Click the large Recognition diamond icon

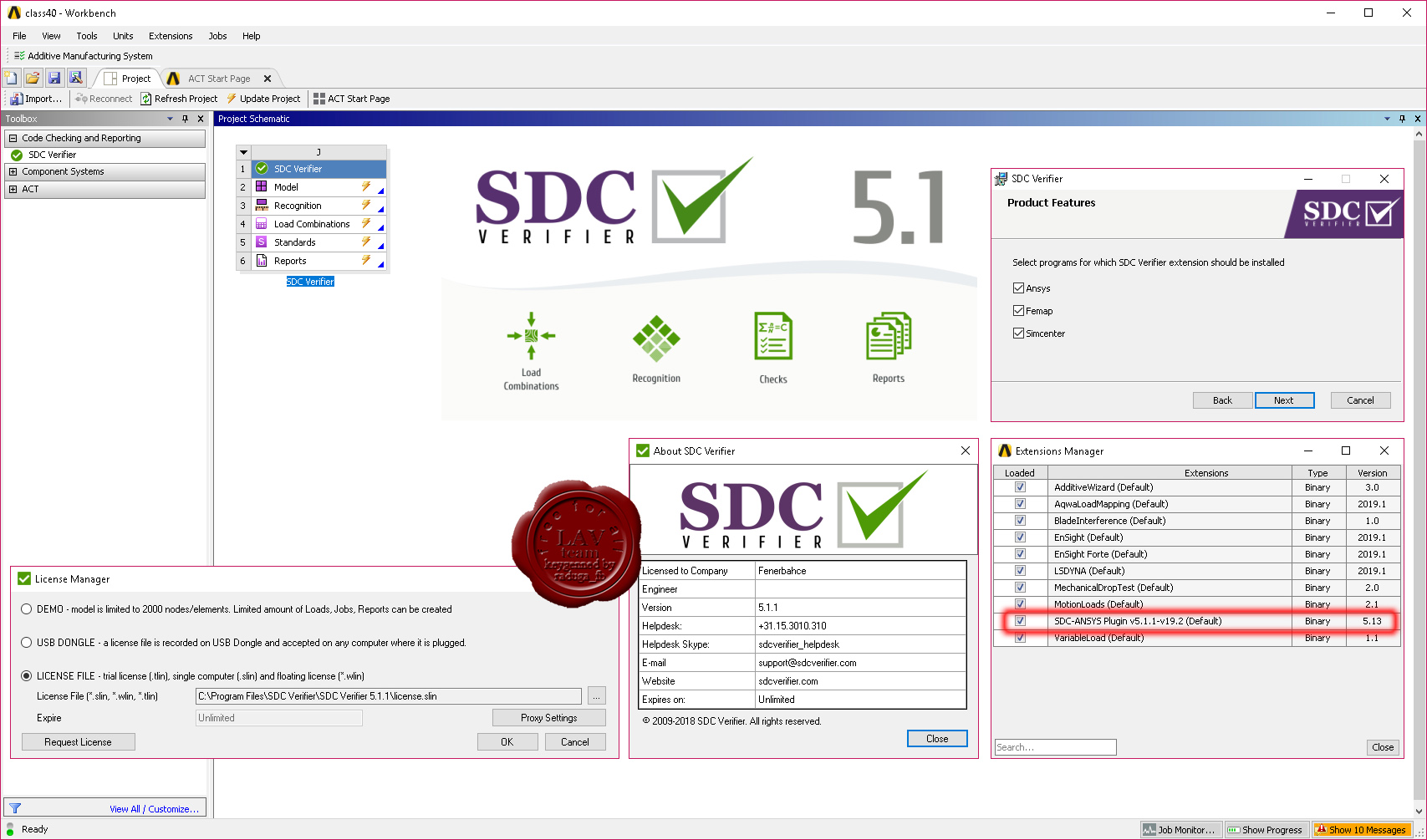point(656,339)
